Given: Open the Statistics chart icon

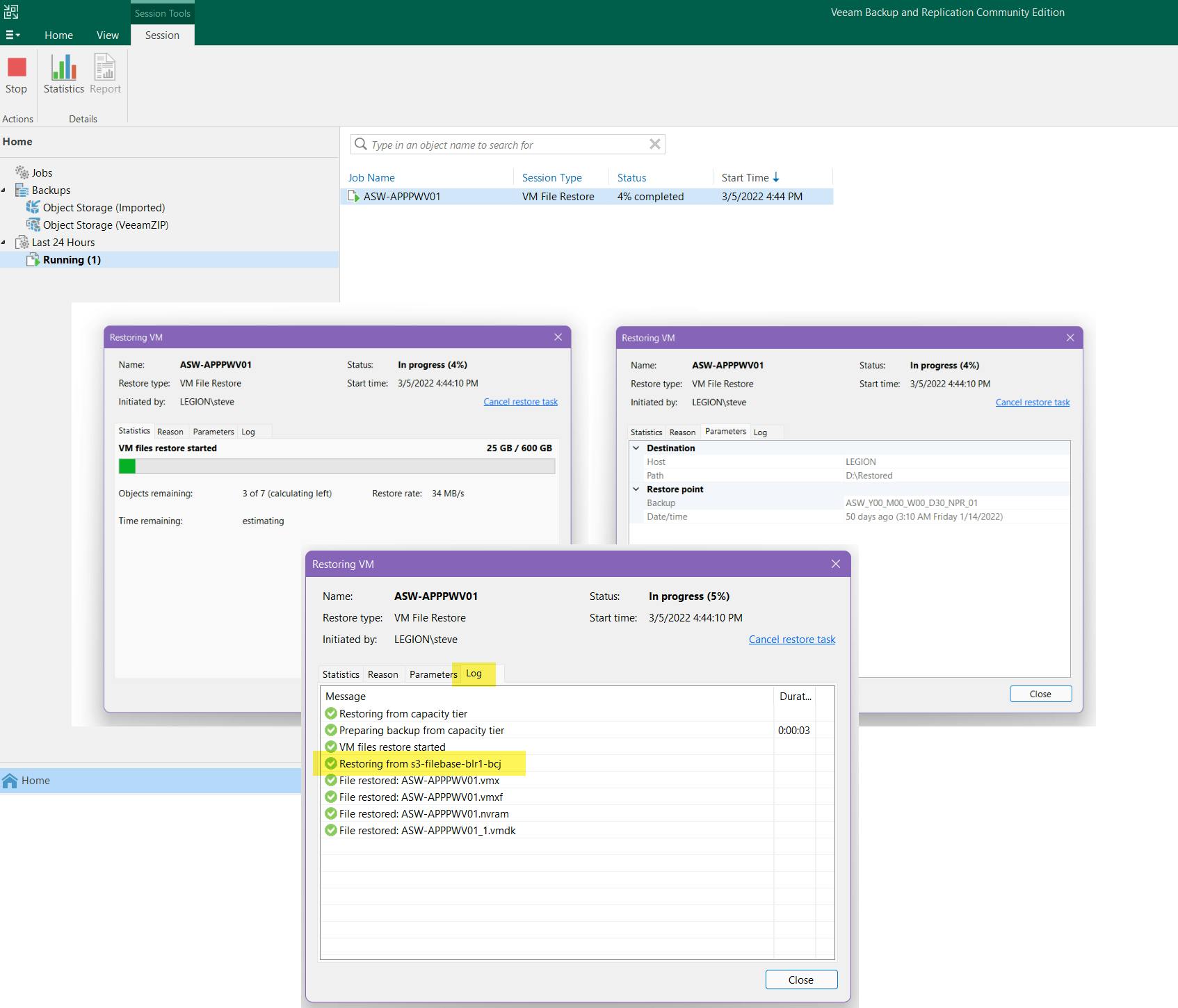Looking at the screenshot, I should tap(63, 67).
